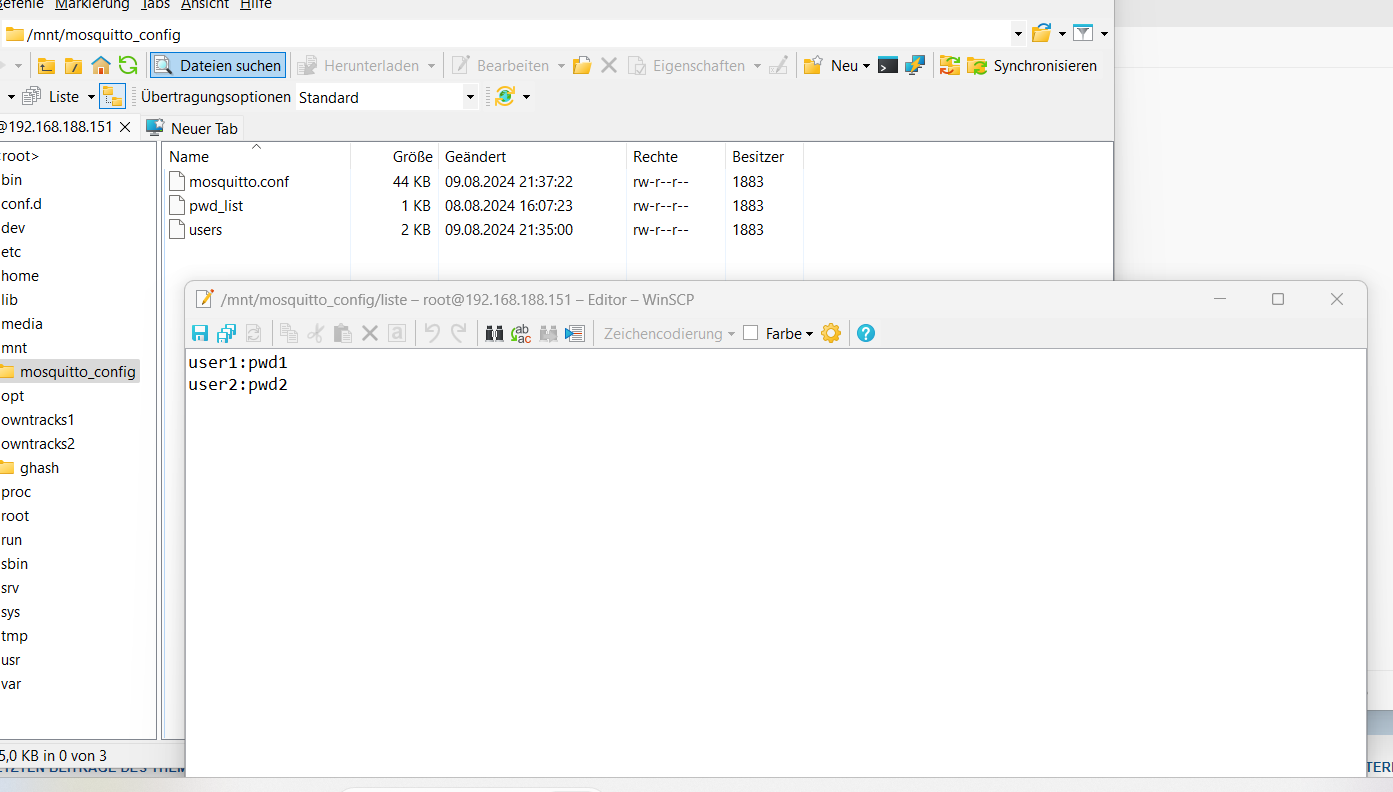Click the Dateien suchen button
Image resolution: width=1393 pixels, height=792 pixels.
[218, 66]
